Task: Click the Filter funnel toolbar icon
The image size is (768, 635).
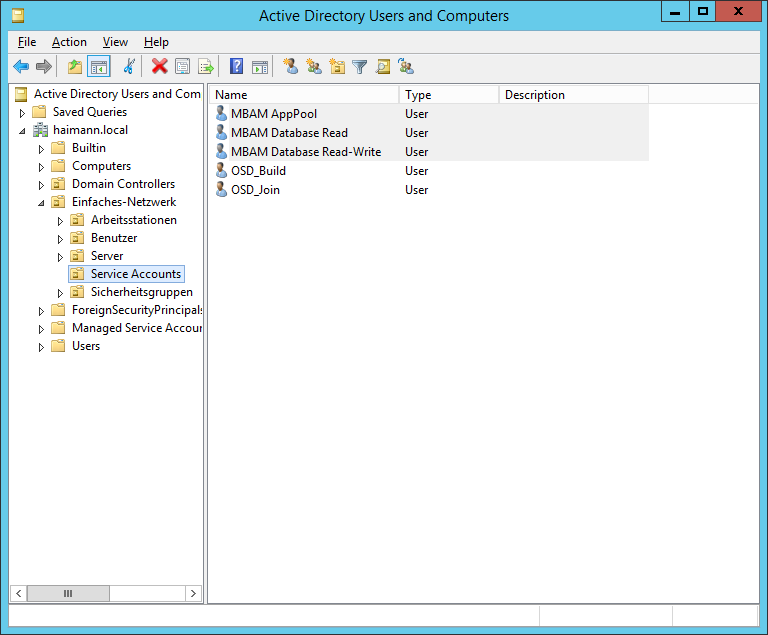Action: 360,66
